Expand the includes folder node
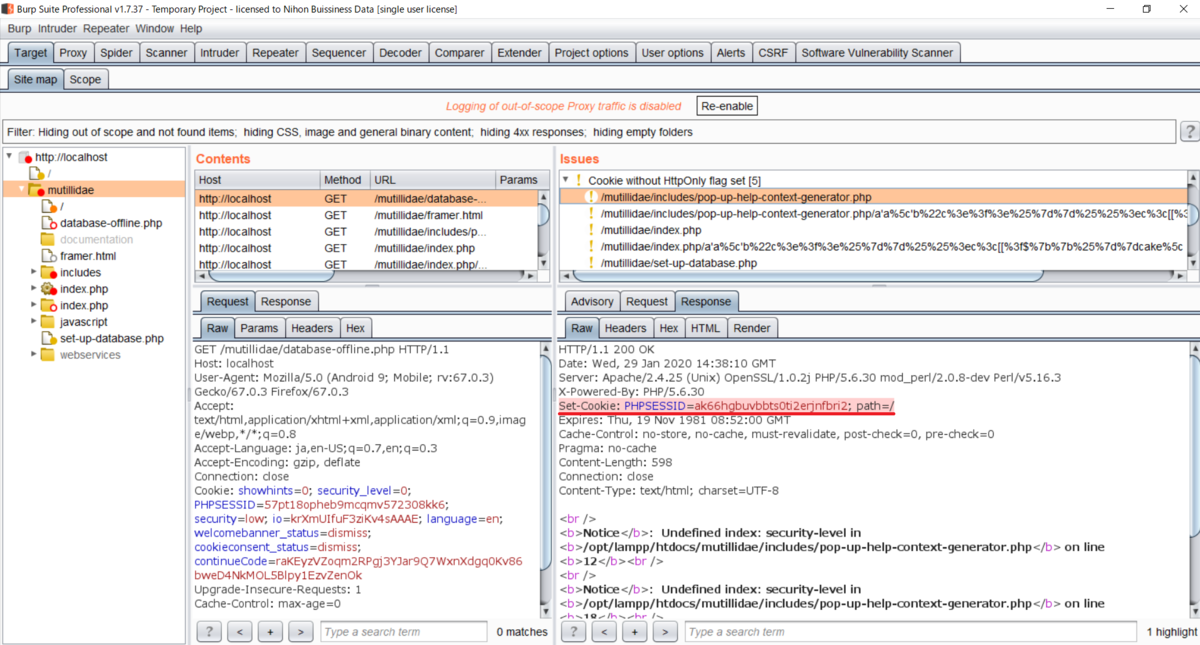 (33, 272)
